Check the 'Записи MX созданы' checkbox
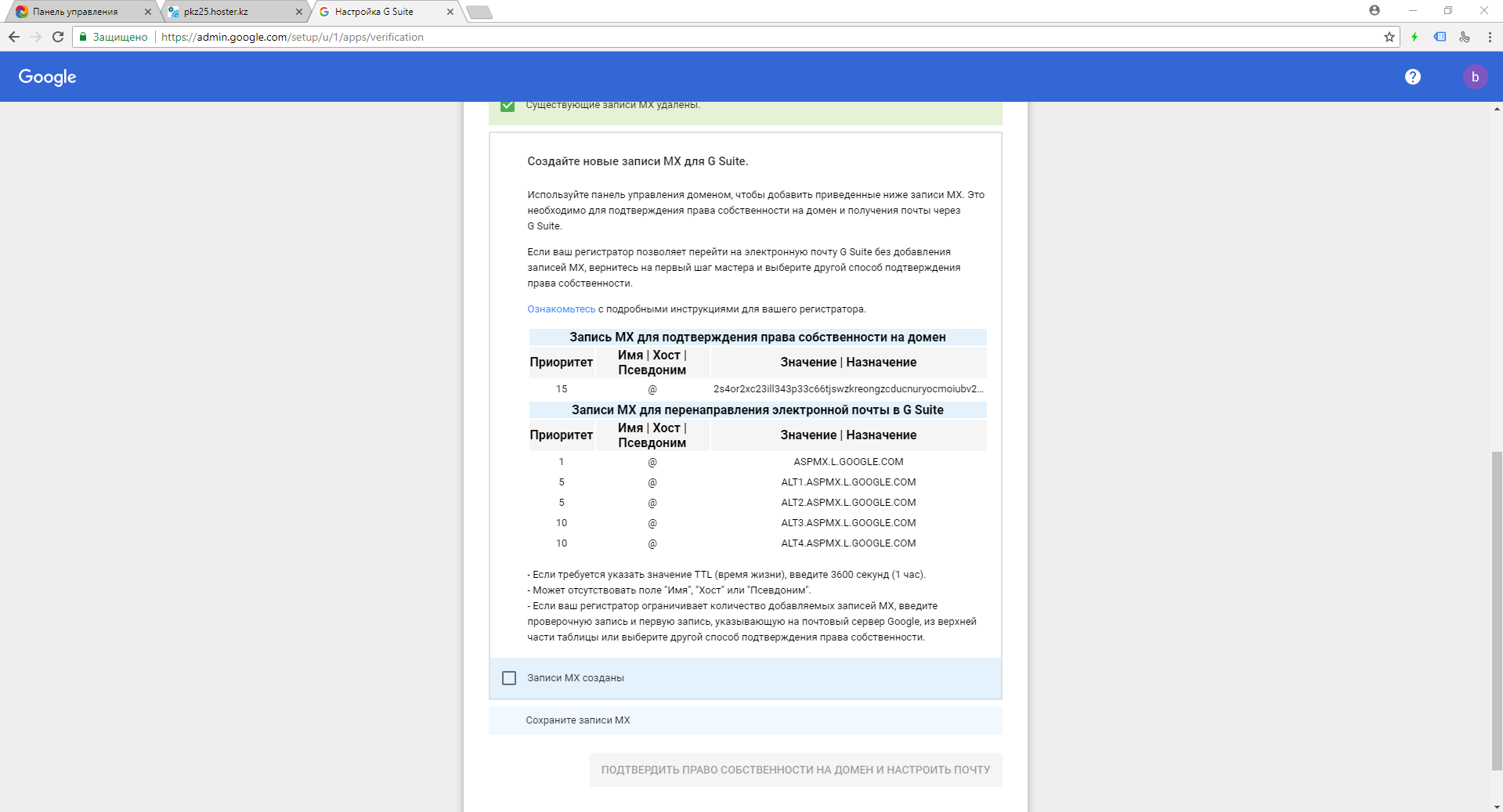Viewport: 1503px width, 812px height. tap(509, 678)
